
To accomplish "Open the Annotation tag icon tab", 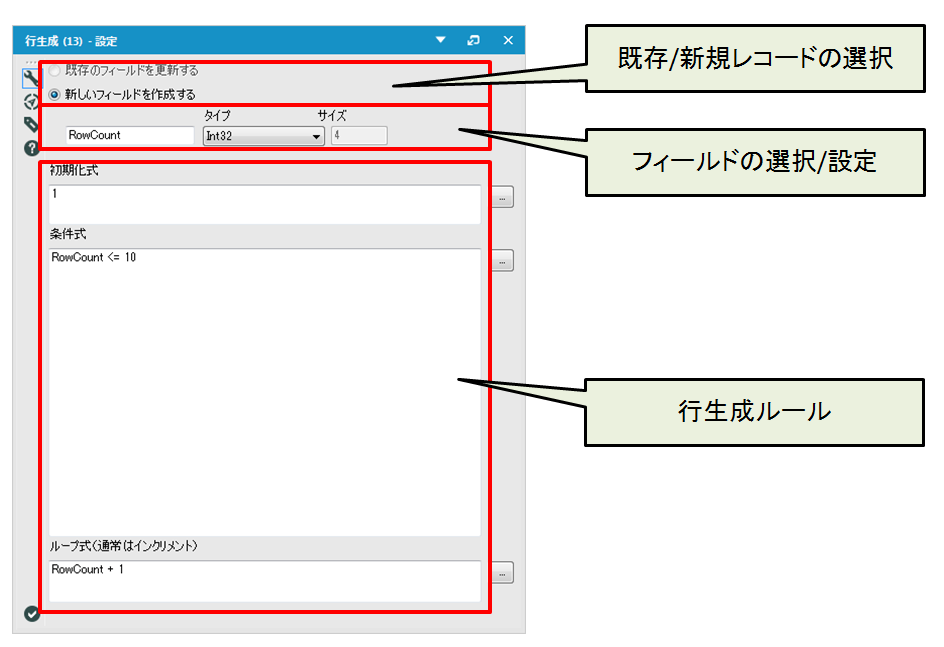I will [x=31, y=124].
